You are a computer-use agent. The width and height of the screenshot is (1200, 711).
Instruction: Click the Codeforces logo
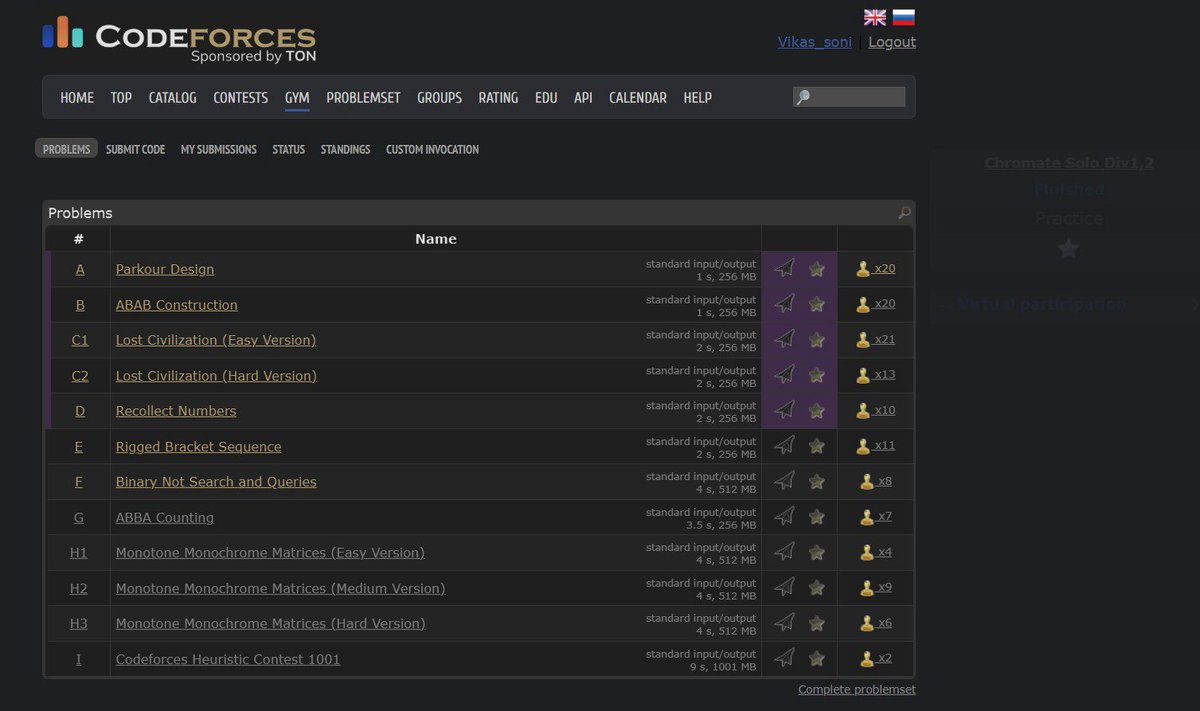pos(179,39)
